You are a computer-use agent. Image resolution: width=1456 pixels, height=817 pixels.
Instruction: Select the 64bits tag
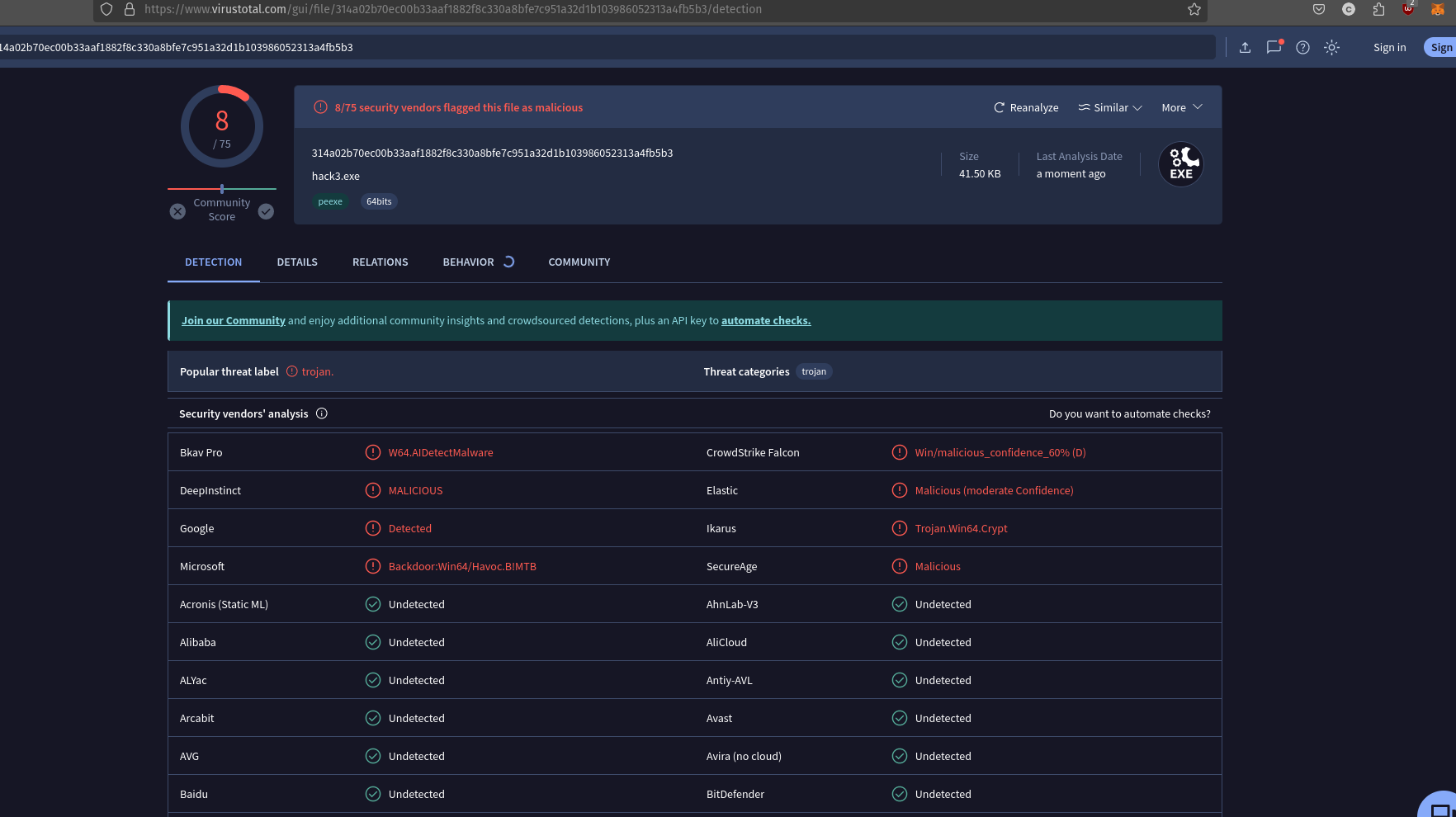click(x=379, y=201)
